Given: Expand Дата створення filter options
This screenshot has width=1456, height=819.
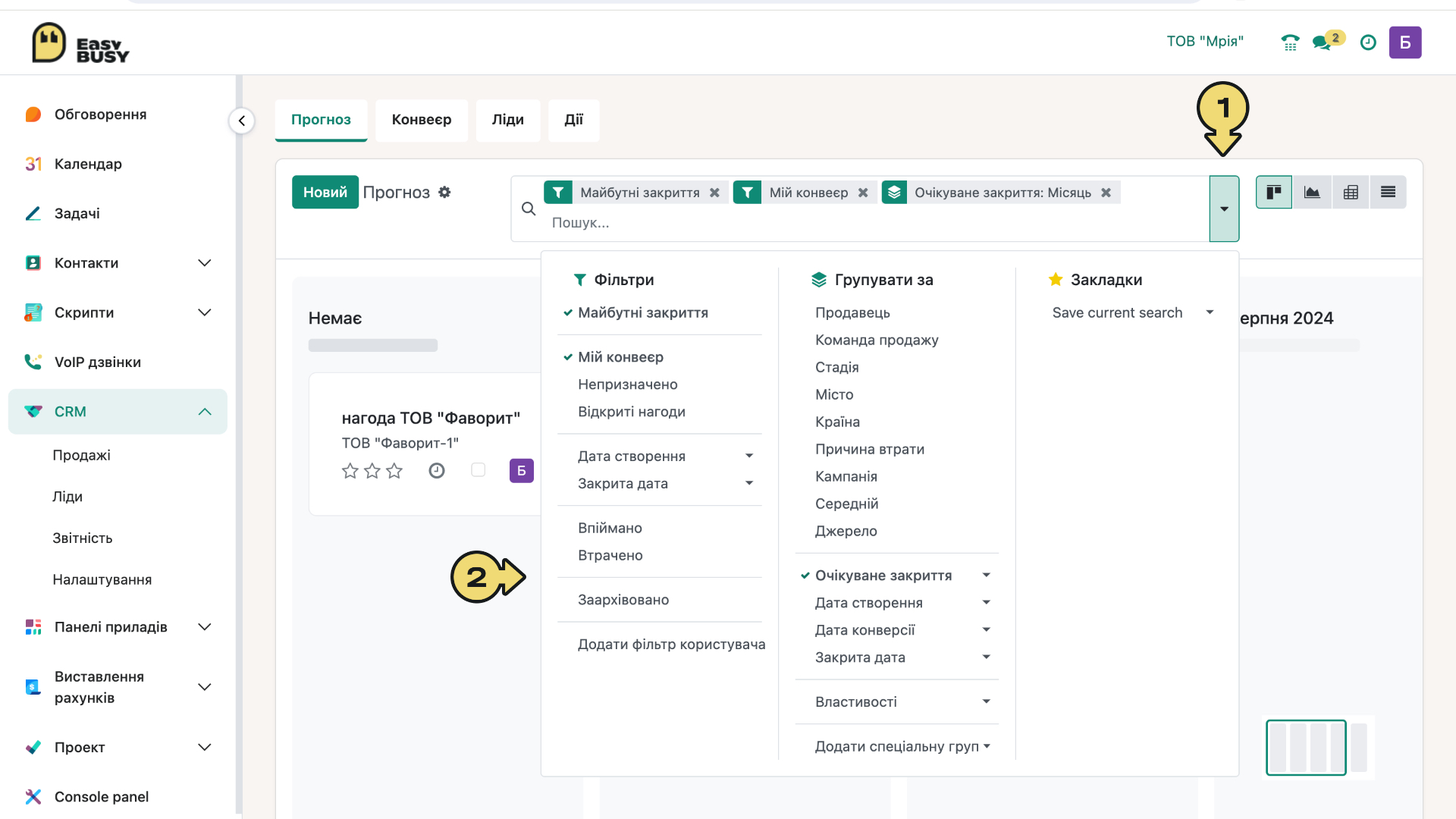Looking at the screenshot, I should (x=749, y=456).
